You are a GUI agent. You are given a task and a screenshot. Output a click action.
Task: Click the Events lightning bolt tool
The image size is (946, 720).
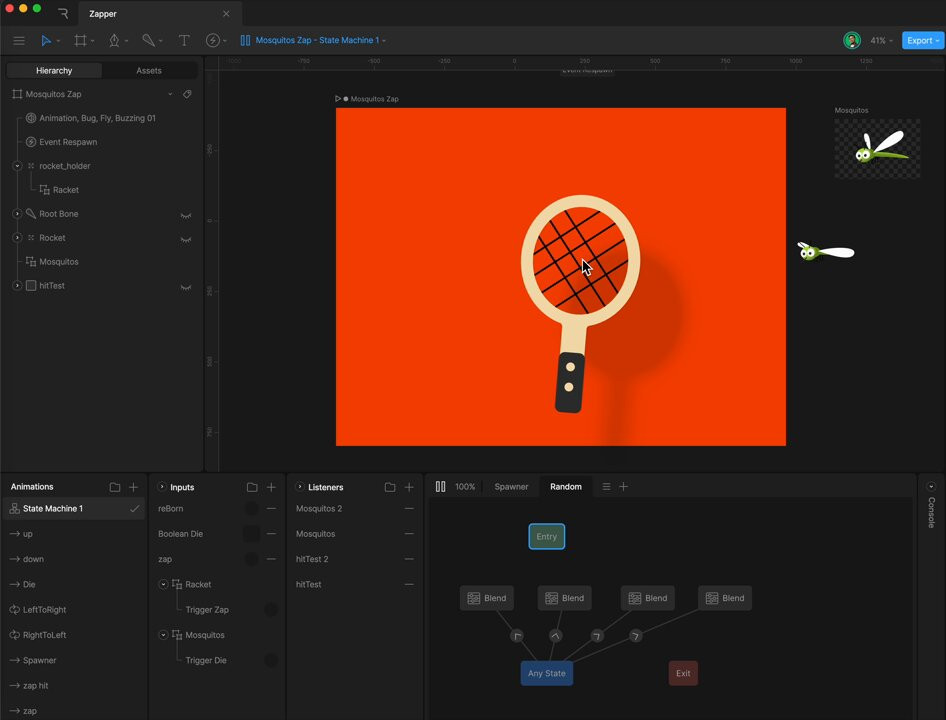(213, 40)
